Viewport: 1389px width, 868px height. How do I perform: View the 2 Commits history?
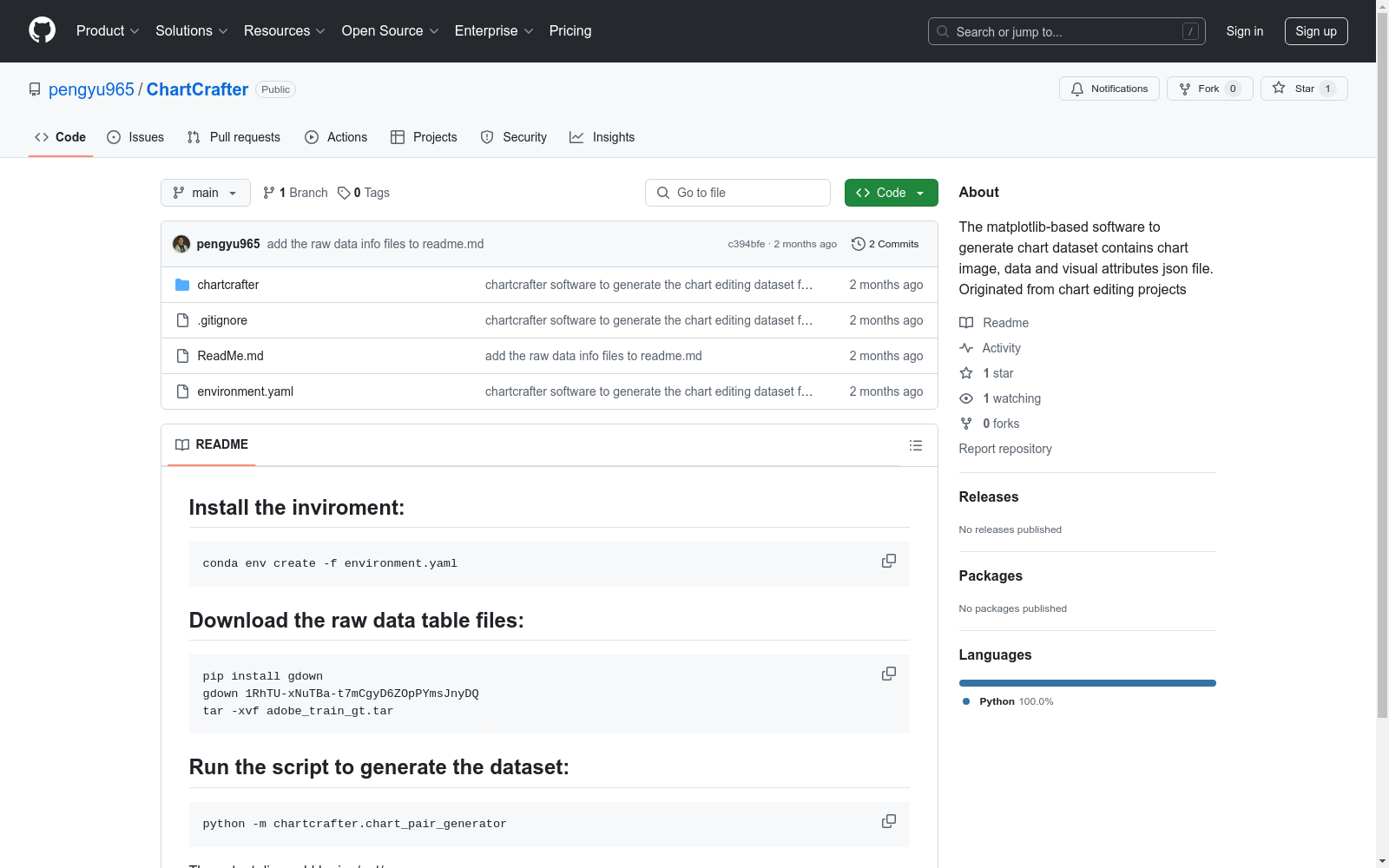point(885,244)
